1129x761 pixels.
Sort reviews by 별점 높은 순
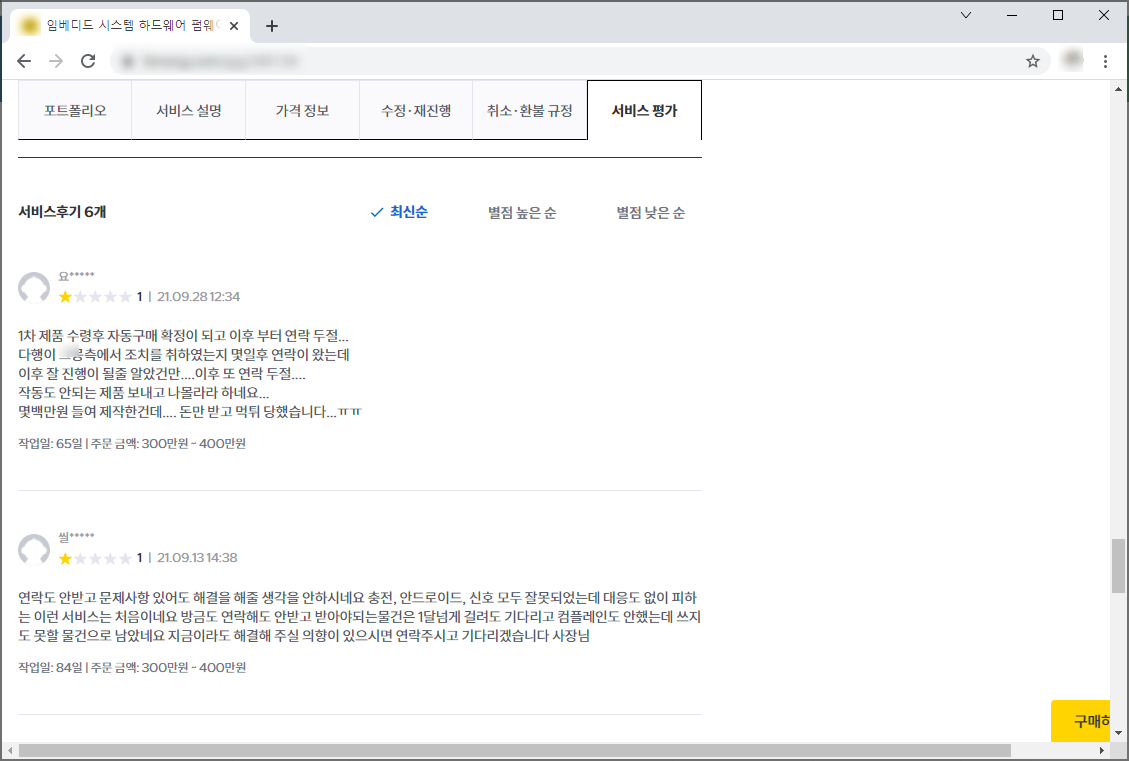[x=521, y=213]
